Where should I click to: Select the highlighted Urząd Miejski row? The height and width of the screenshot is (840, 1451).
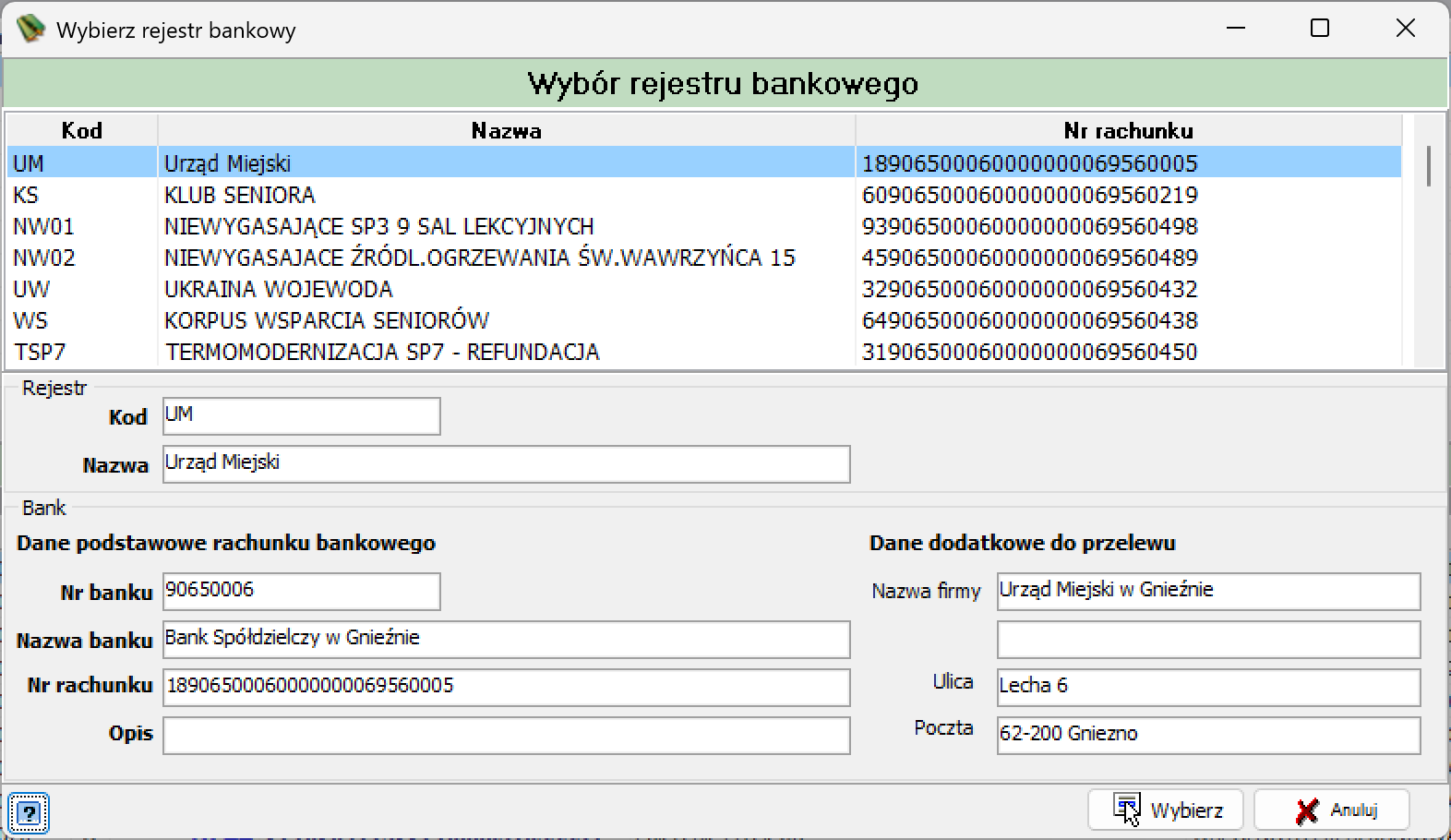coord(704,163)
